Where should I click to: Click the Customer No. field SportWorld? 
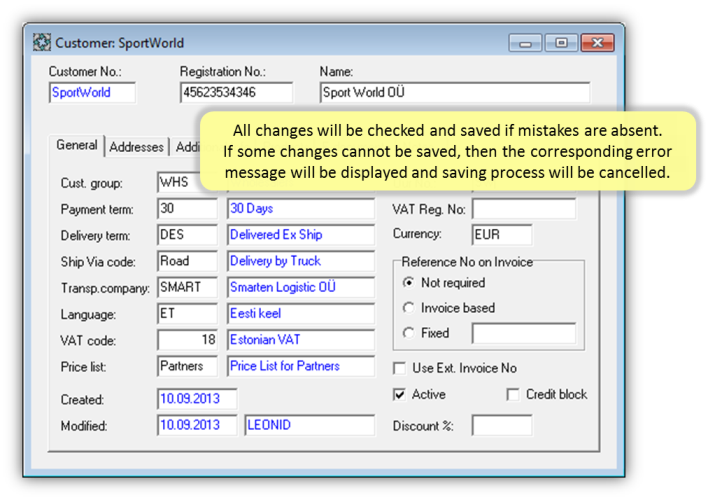point(92,93)
